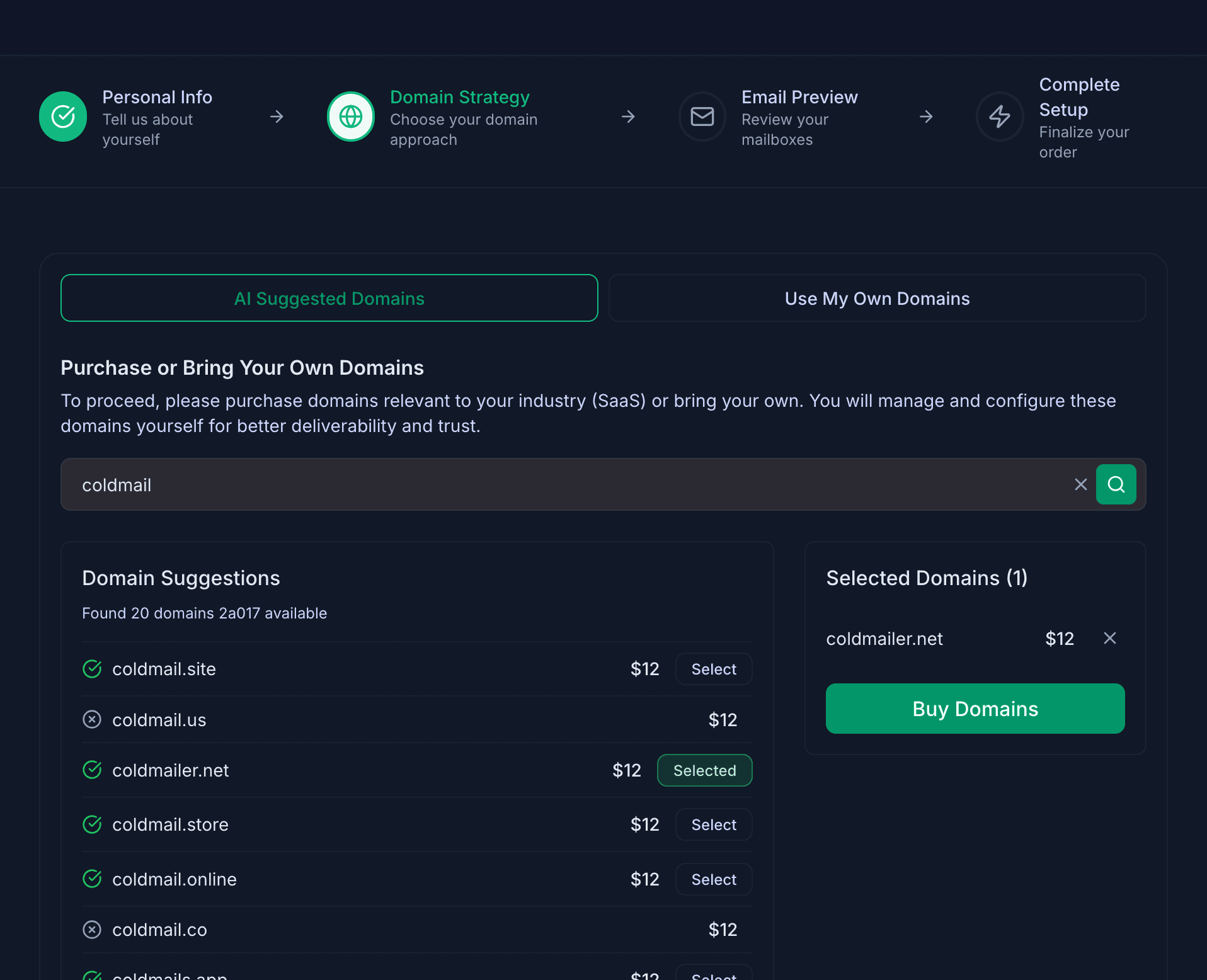1207x980 pixels.
Task: Select the coldmail.site domain
Action: click(714, 669)
